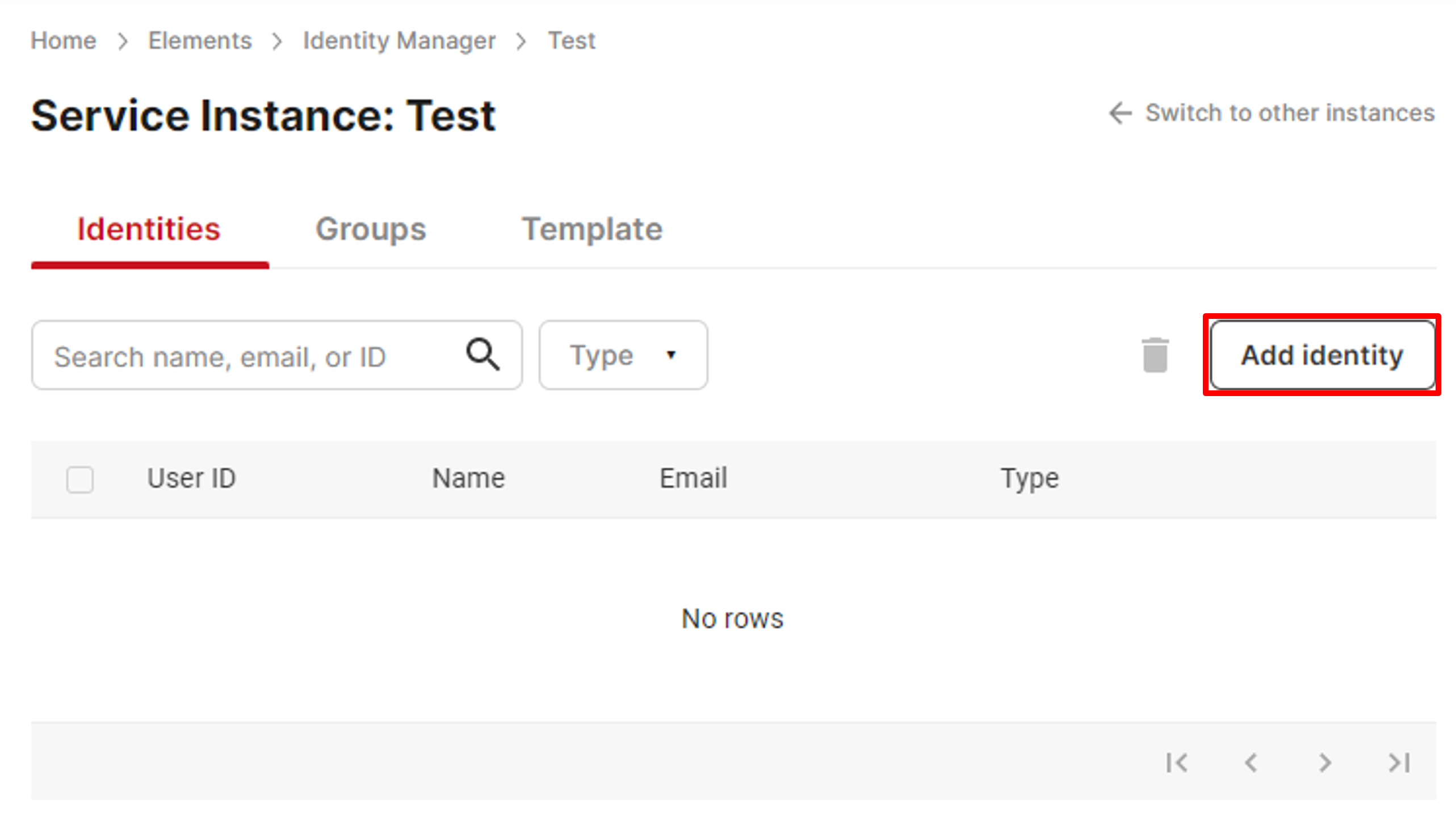This screenshot has width=1456, height=829.
Task: Go to previous page arrow
Action: [1251, 763]
